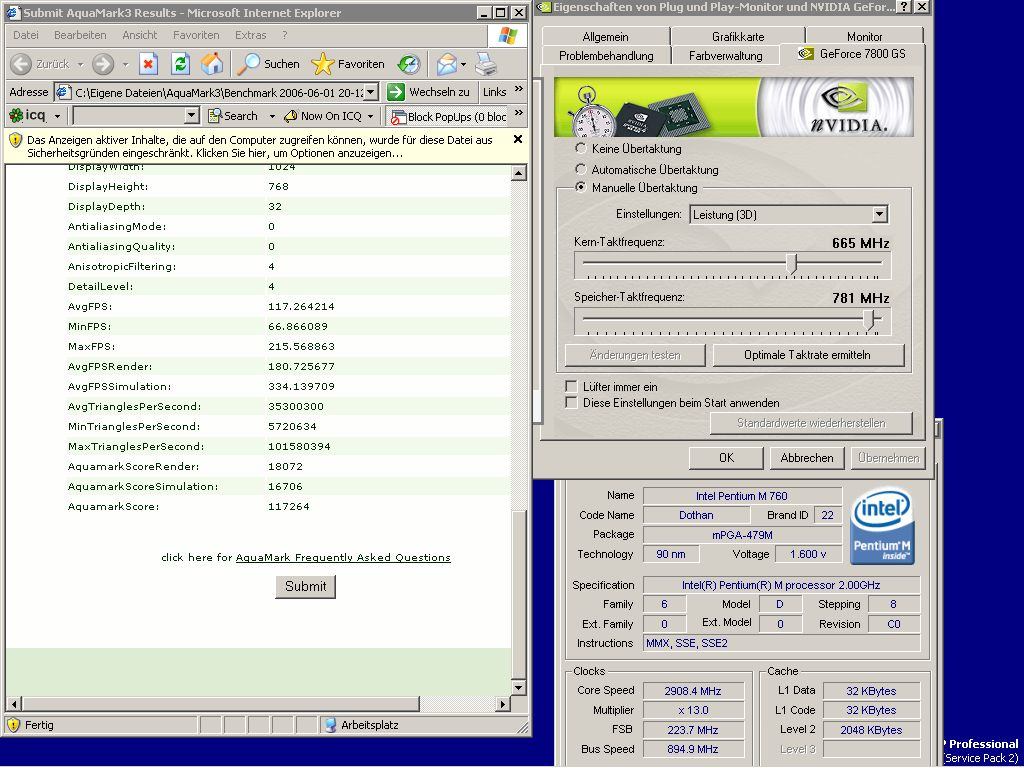Screen dimensions: 1024x768
Task: Click the Favoriten star icon
Action: pos(323,64)
